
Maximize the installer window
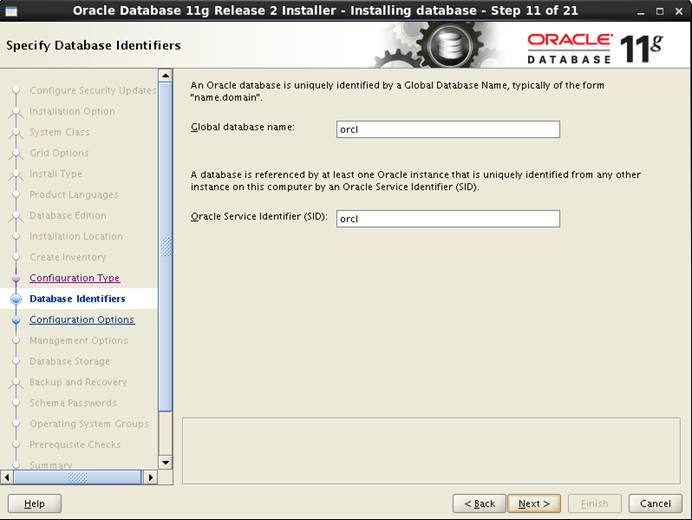click(x=660, y=11)
